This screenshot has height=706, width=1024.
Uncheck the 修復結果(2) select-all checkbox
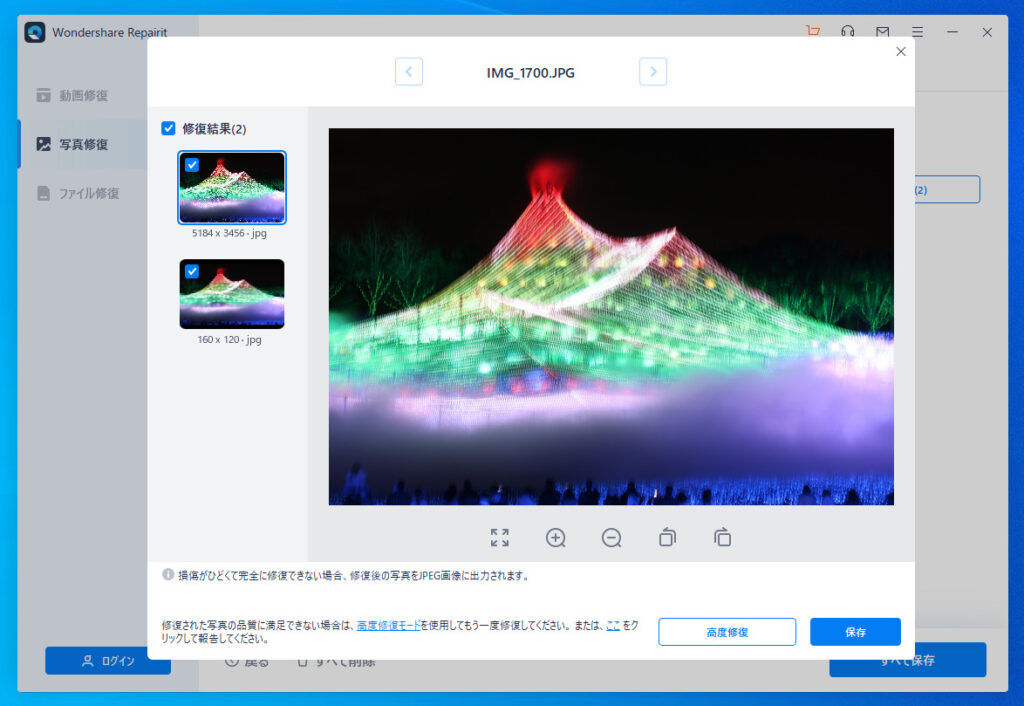[166, 128]
